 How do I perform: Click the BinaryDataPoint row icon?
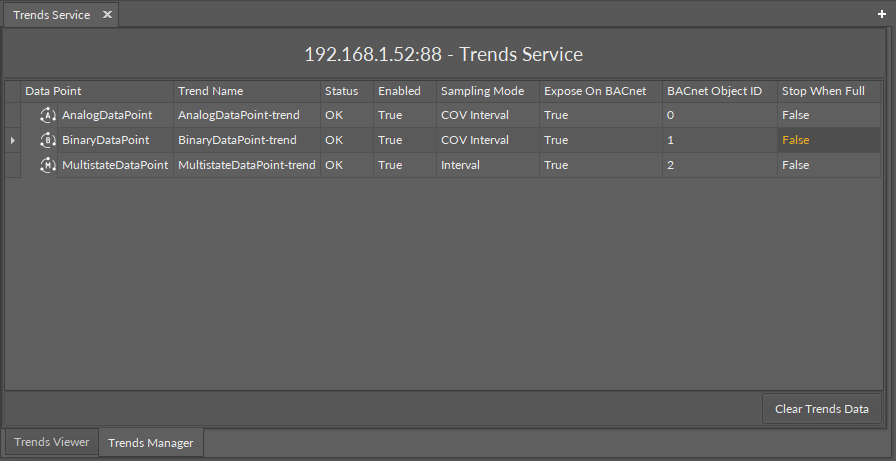47,140
